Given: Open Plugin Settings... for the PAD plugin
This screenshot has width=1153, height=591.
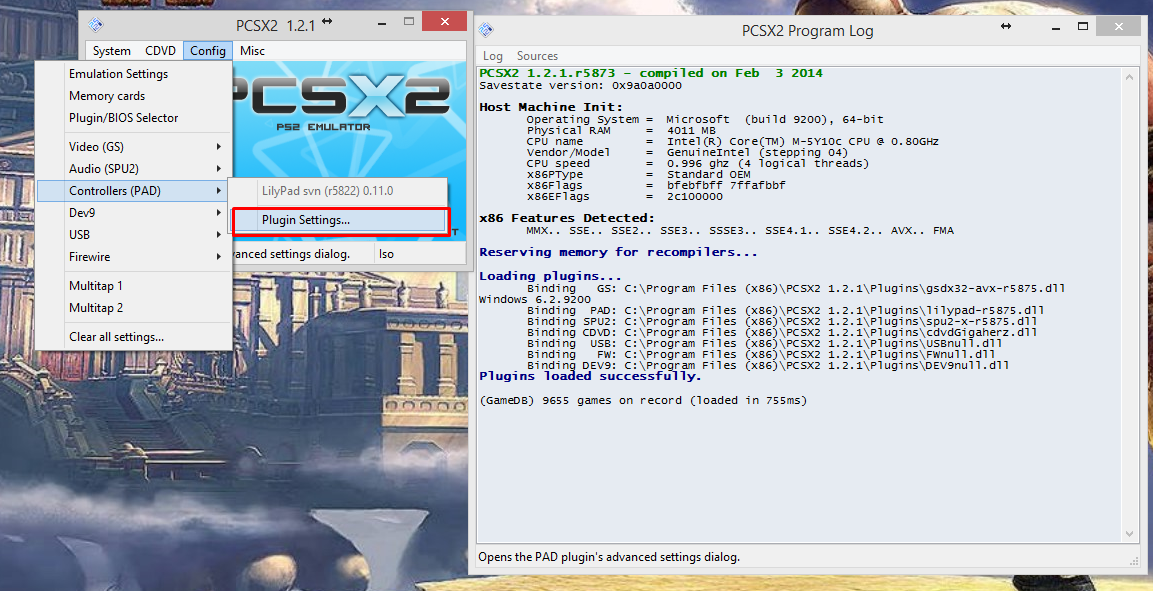Looking at the screenshot, I should [x=338, y=221].
